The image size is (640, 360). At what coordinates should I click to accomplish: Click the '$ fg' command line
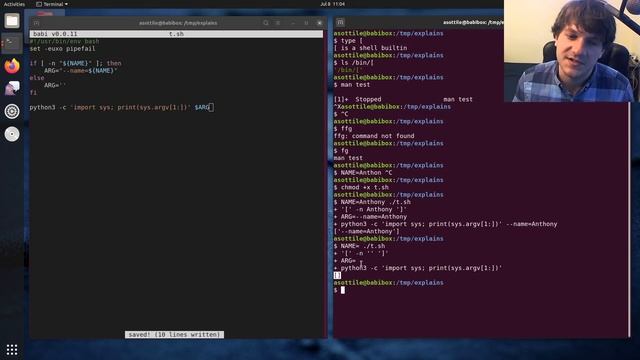(341, 151)
